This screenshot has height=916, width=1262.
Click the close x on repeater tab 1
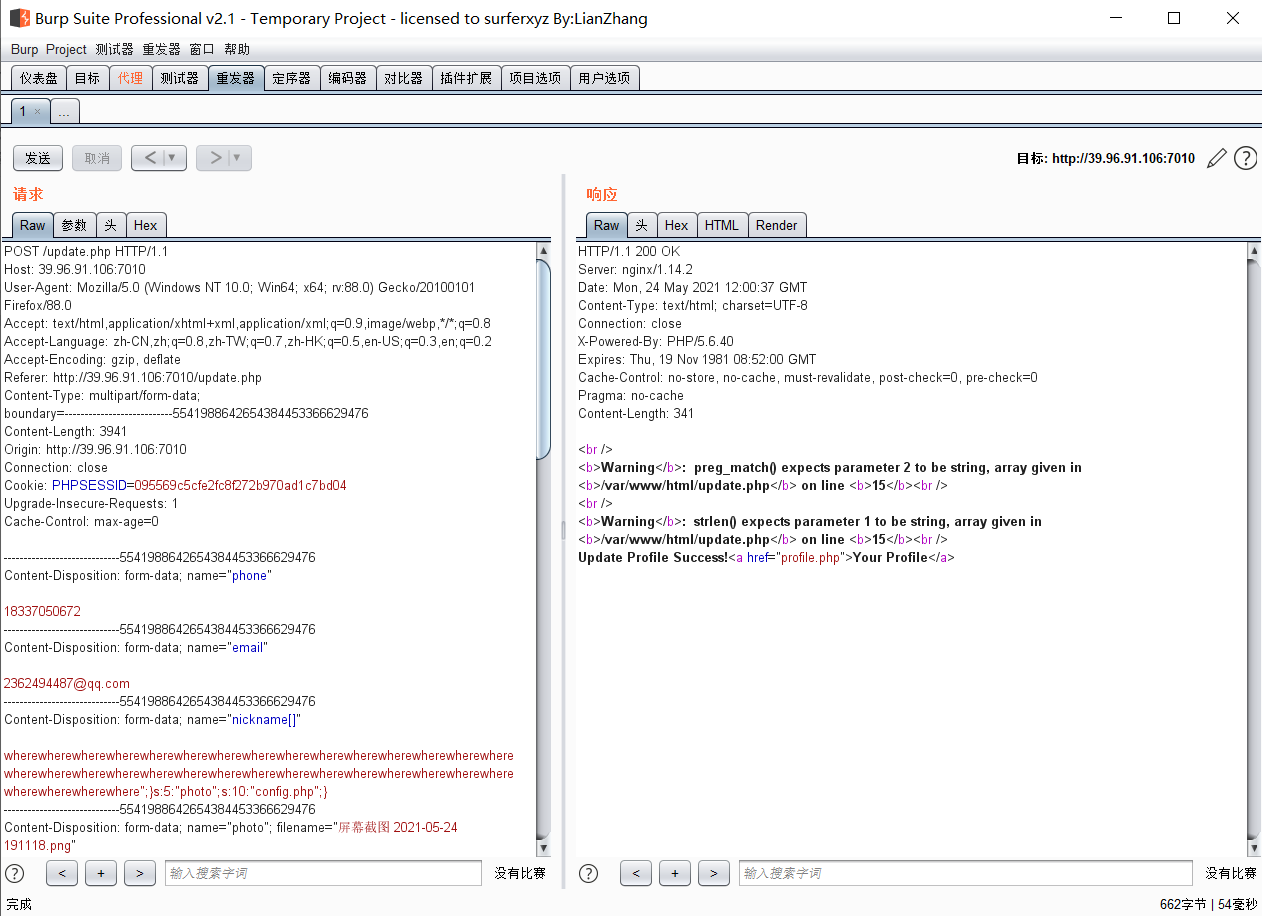pyautogui.click(x=37, y=111)
